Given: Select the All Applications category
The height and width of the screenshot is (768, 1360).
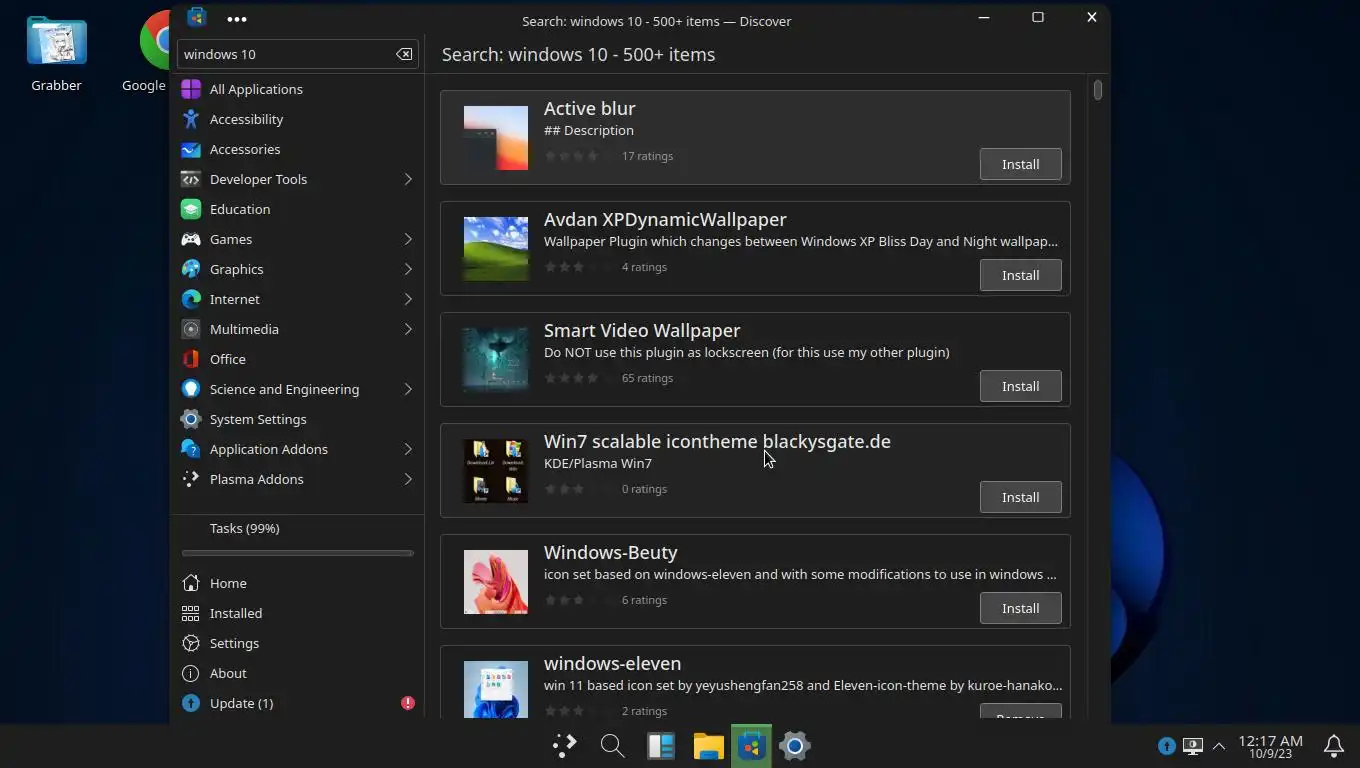Looking at the screenshot, I should pyautogui.click(x=297, y=89).
